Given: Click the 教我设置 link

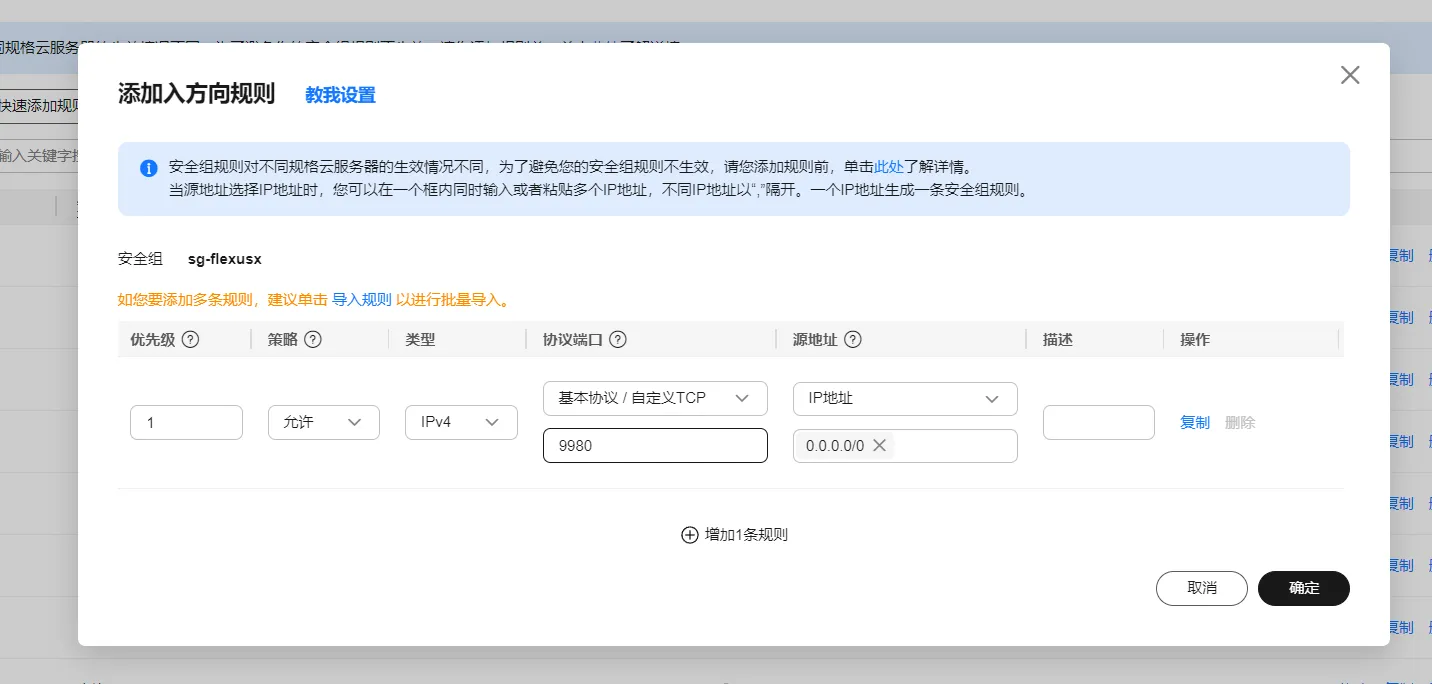Looking at the screenshot, I should click(340, 95).
